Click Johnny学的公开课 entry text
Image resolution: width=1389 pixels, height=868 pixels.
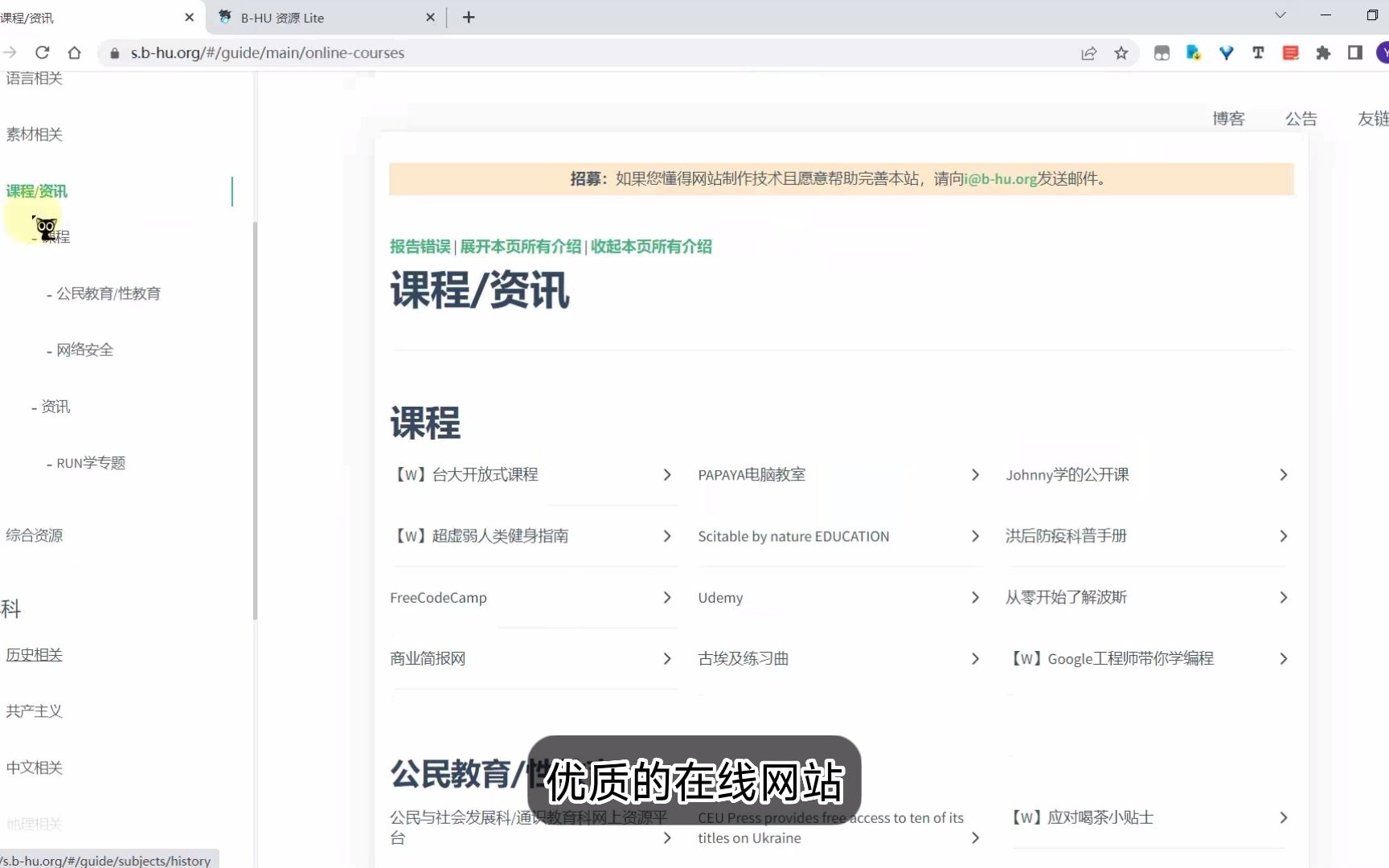(1067, 475)
